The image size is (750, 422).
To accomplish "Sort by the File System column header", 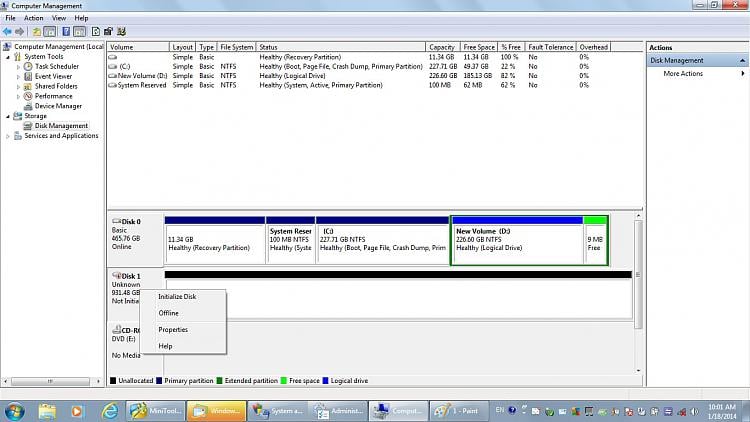I will (x=236, y=47).
